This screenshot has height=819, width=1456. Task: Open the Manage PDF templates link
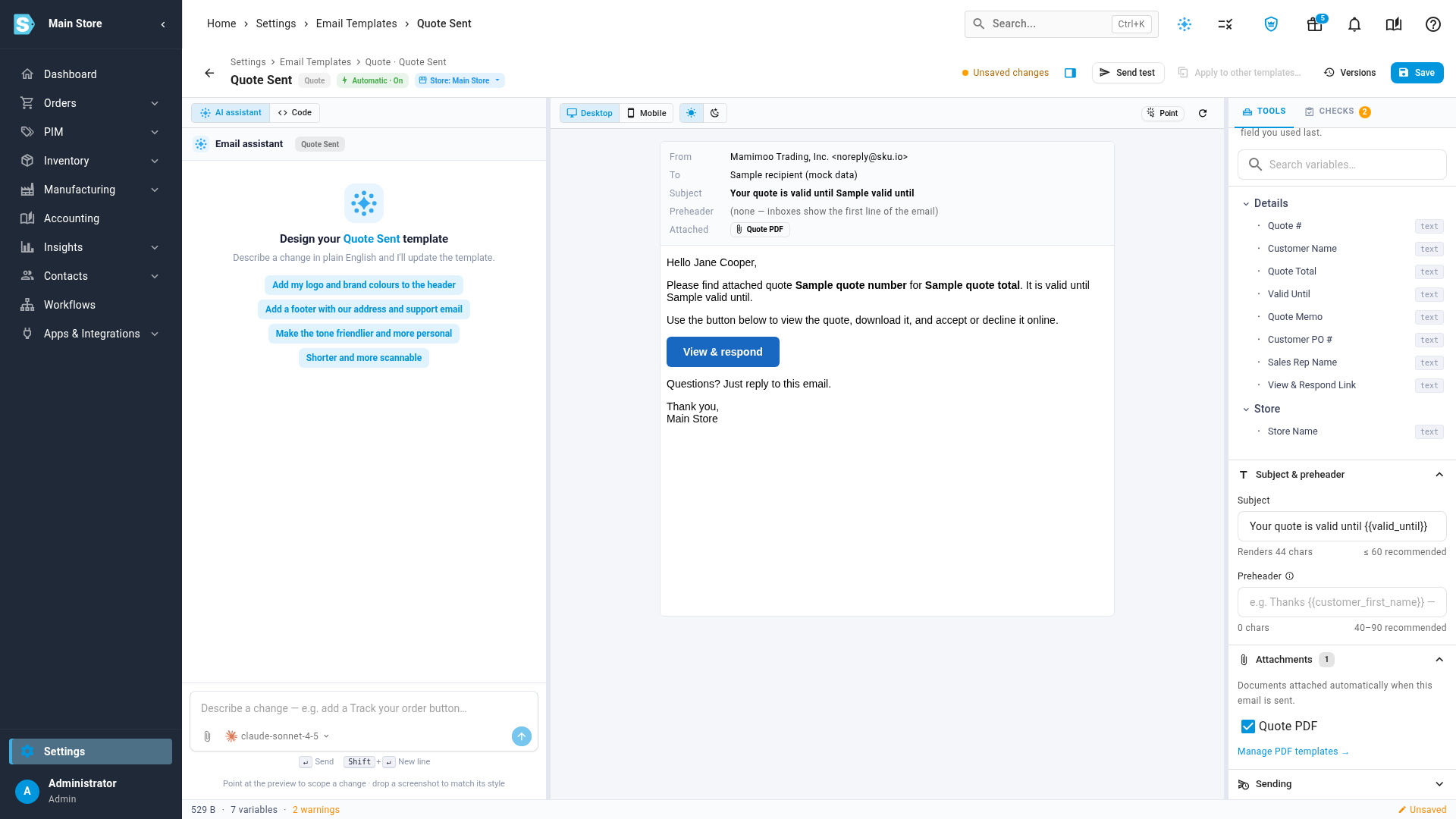coord(1293,752)
